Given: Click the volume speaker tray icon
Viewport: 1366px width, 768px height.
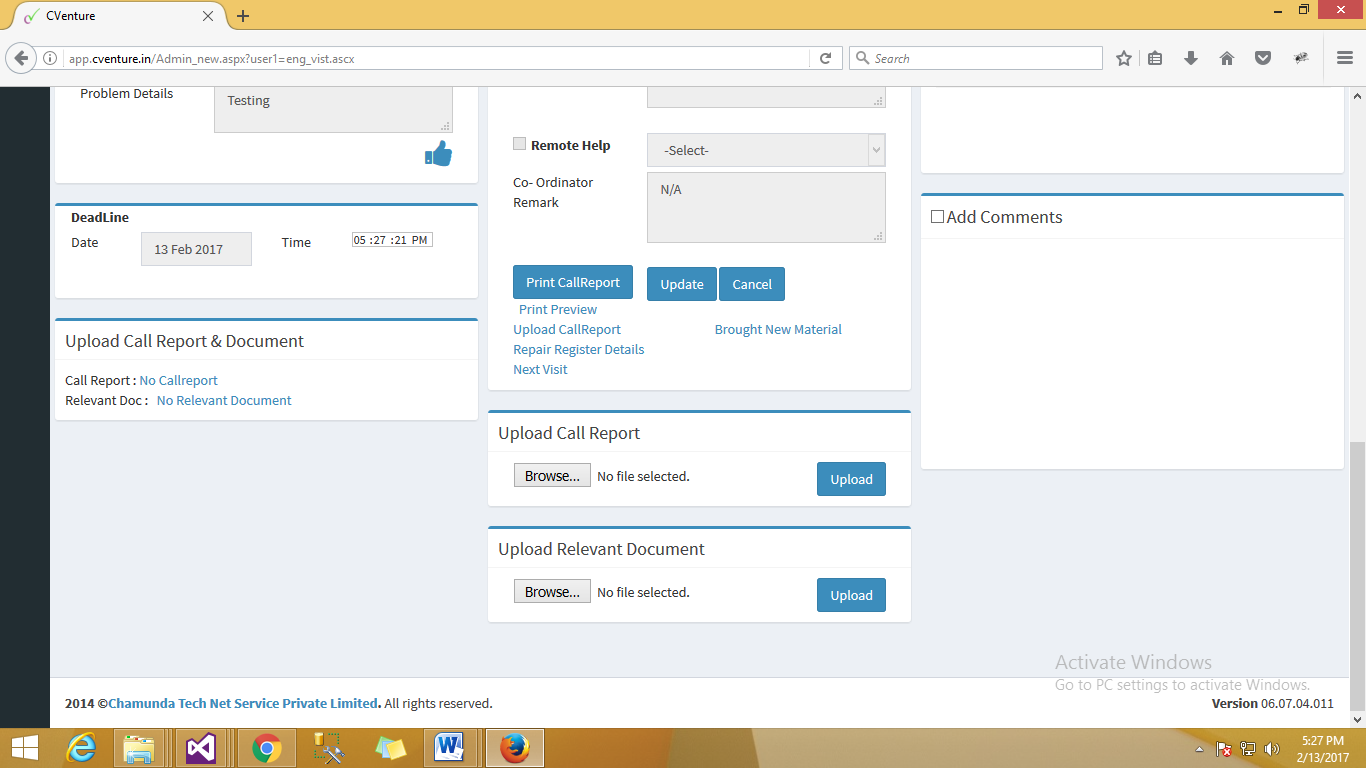Looking at the screenshot, I should pyautogui.click(x=1272, y=749).
